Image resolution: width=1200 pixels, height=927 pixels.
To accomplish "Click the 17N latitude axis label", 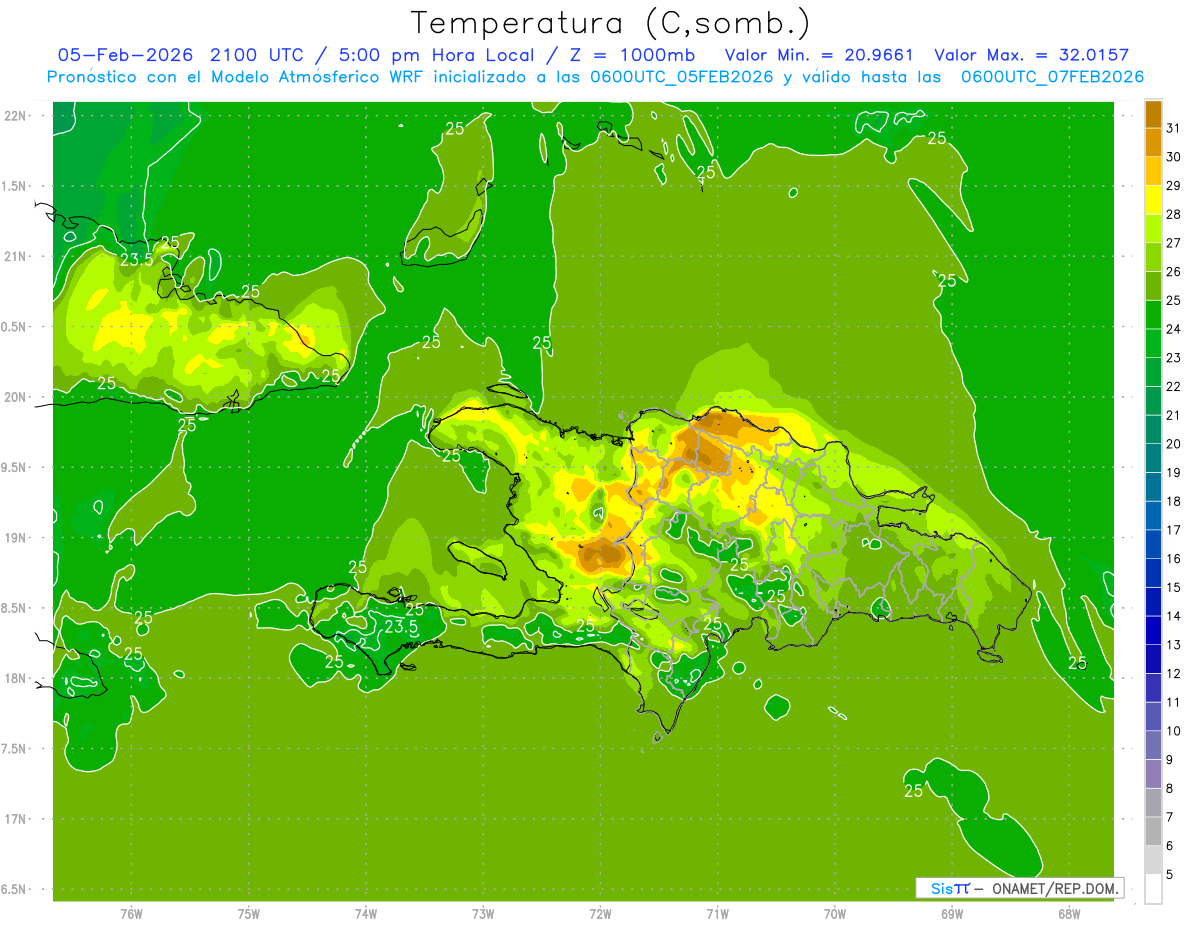I will tap(16, 819).
